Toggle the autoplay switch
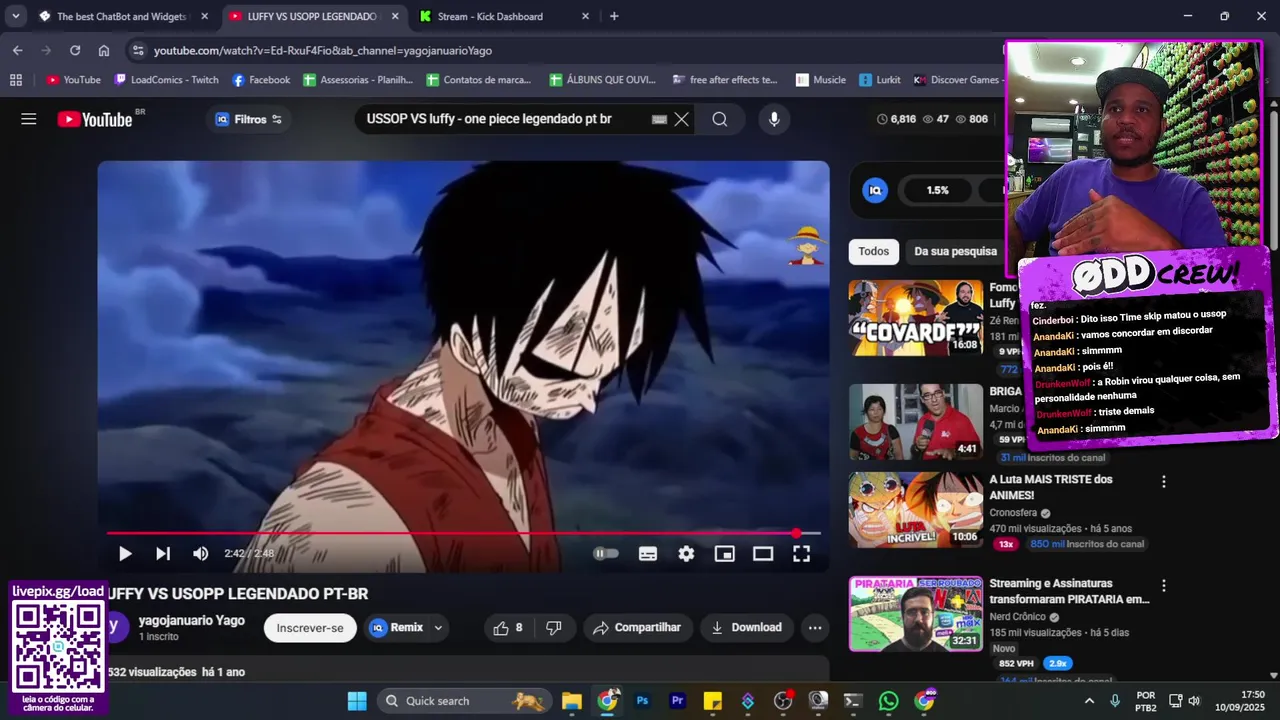The width and height of the screenshot is (1280, 720). click(x=606, y=553)
